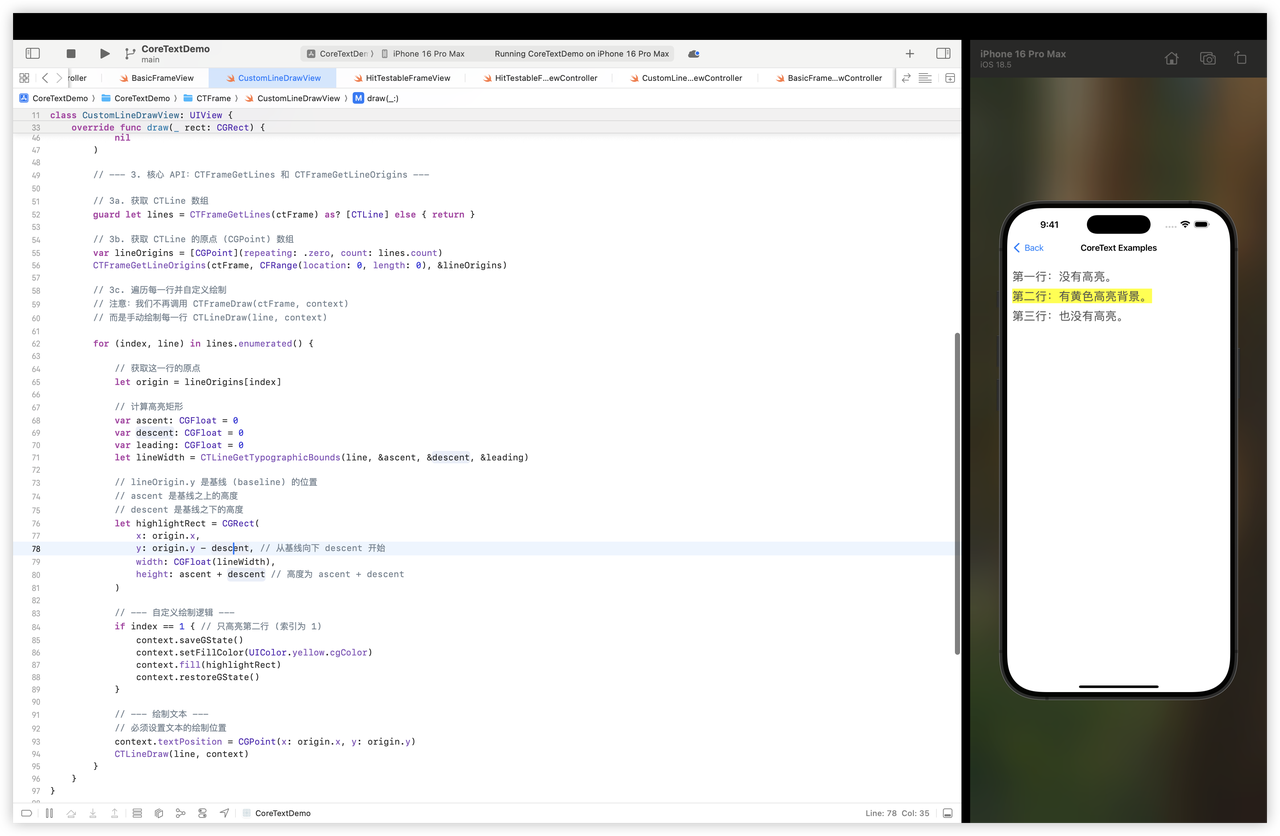This screenshot has height=836, width=1280.
Task: Go back in editor history
Action: (x=45, y=78)
